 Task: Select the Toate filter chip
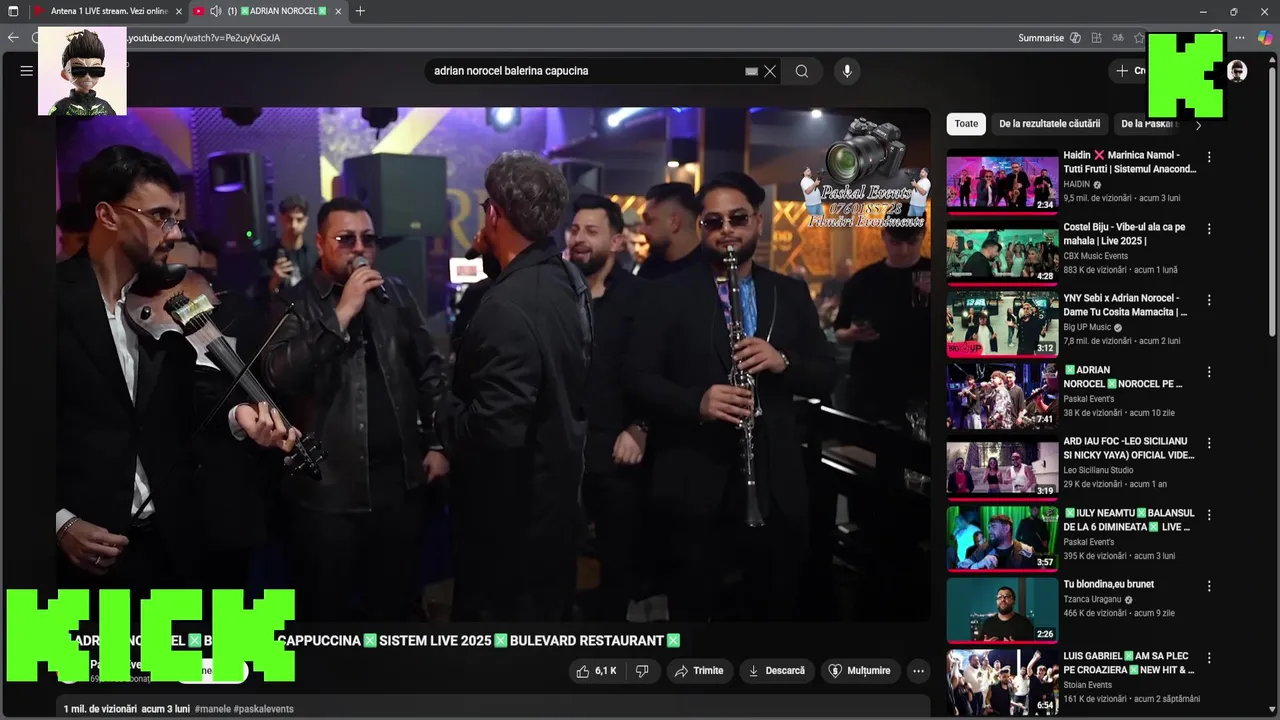pos(966,124)
